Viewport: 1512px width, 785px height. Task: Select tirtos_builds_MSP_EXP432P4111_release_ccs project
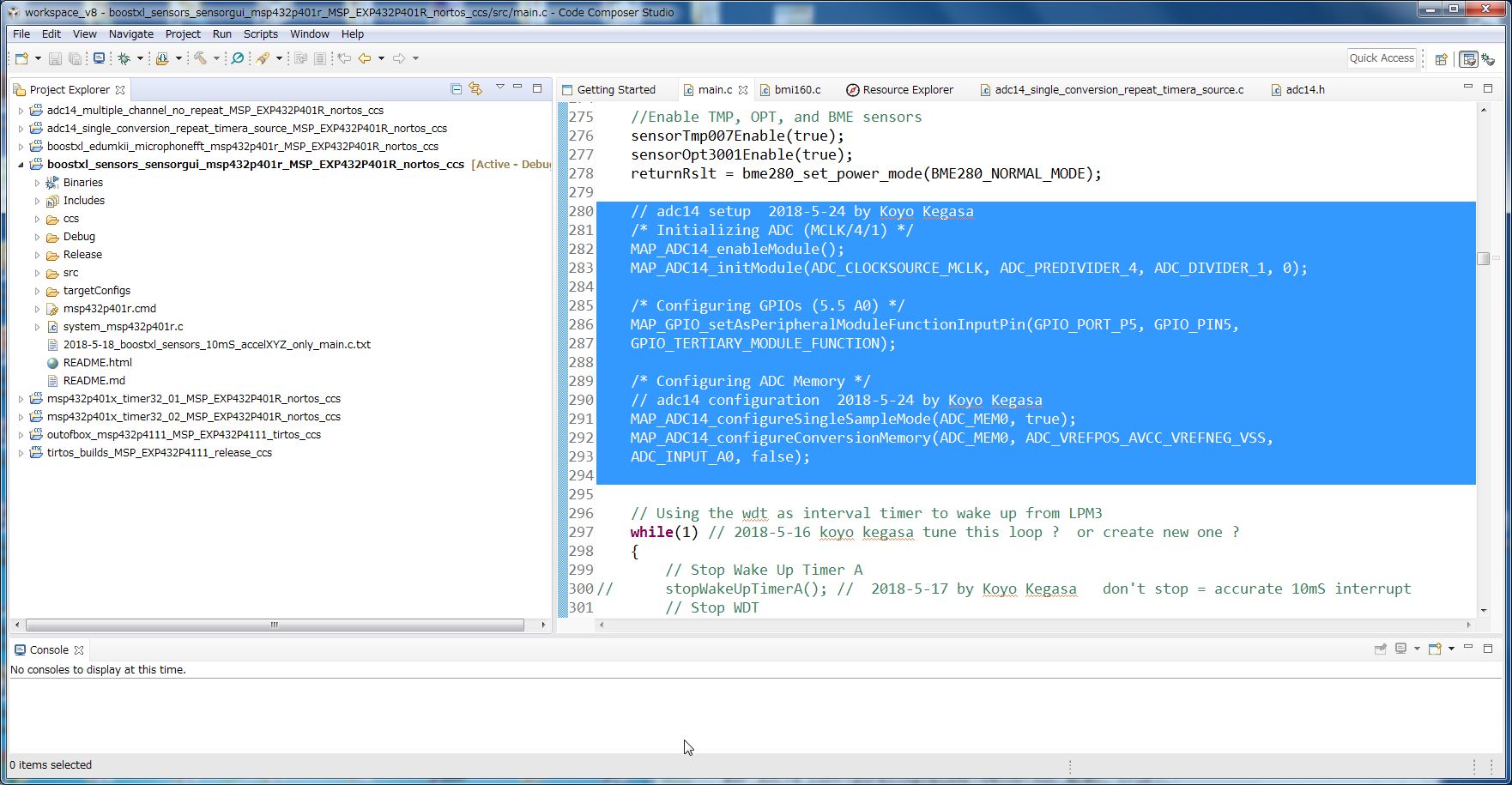point(160,453)
